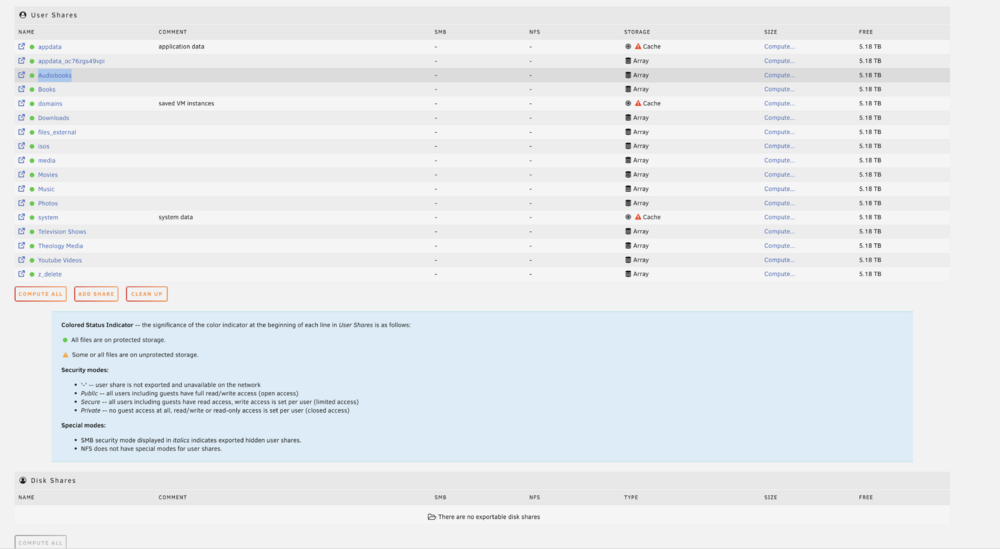Click the Clean Up button

coord(147,294)
